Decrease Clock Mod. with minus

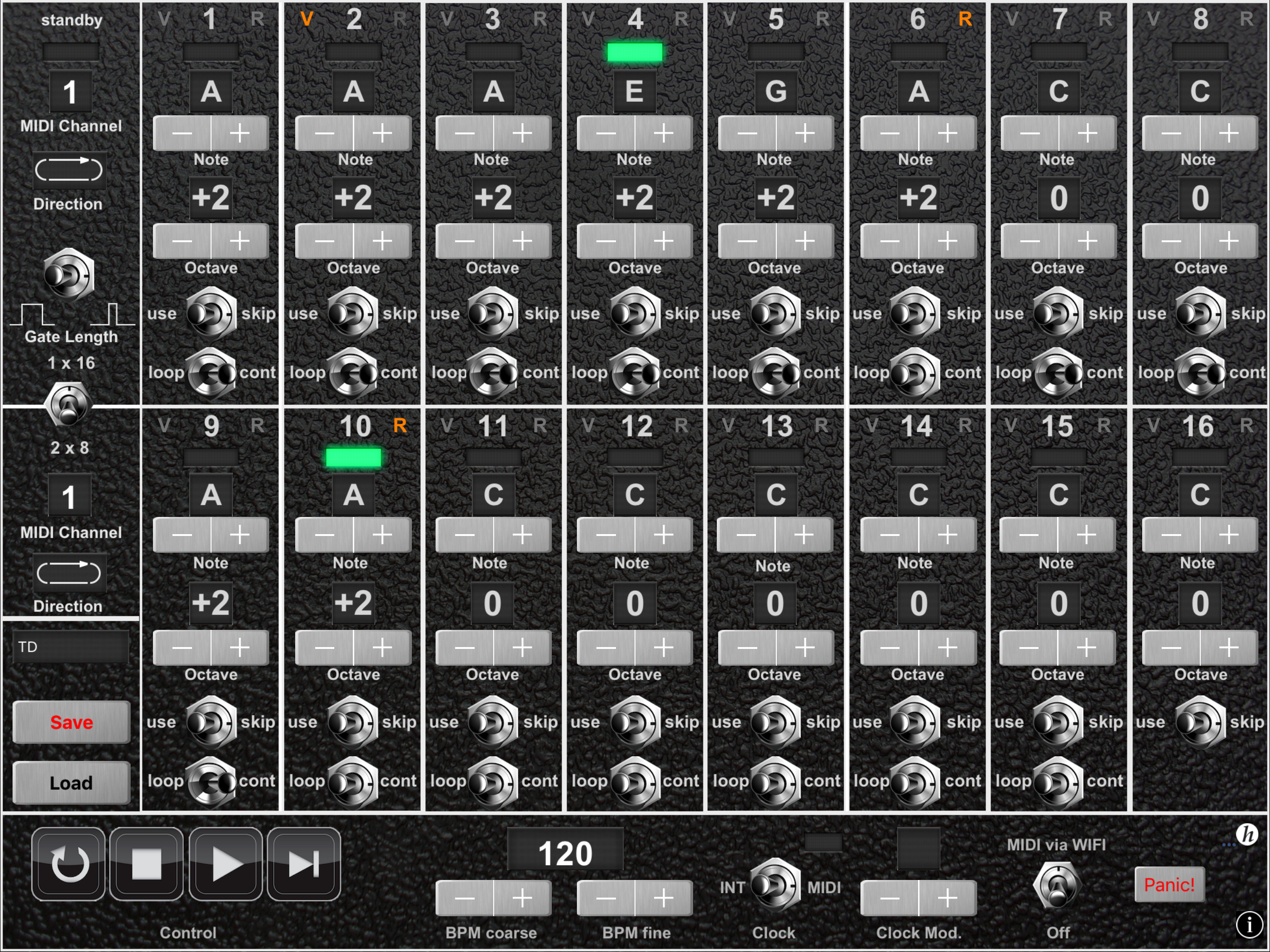coord(889,898)
